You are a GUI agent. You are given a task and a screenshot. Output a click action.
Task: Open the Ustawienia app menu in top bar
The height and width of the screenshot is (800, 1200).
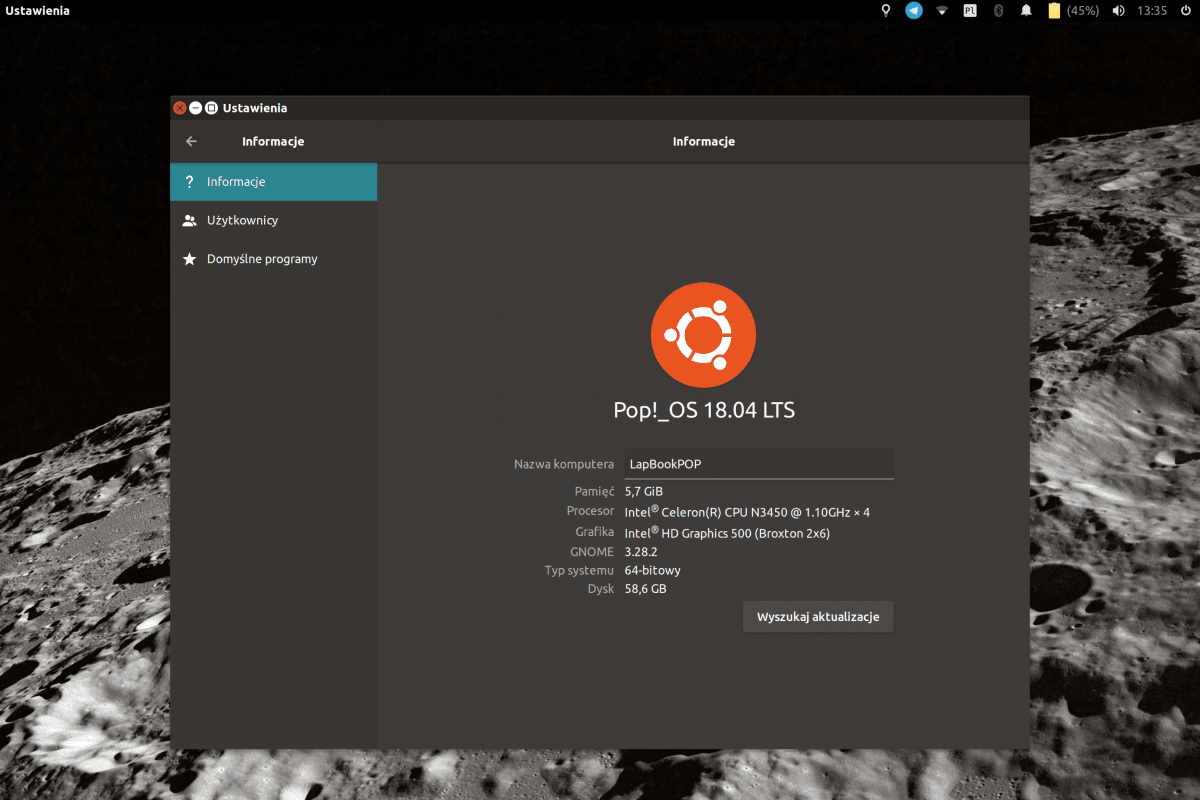38,10
